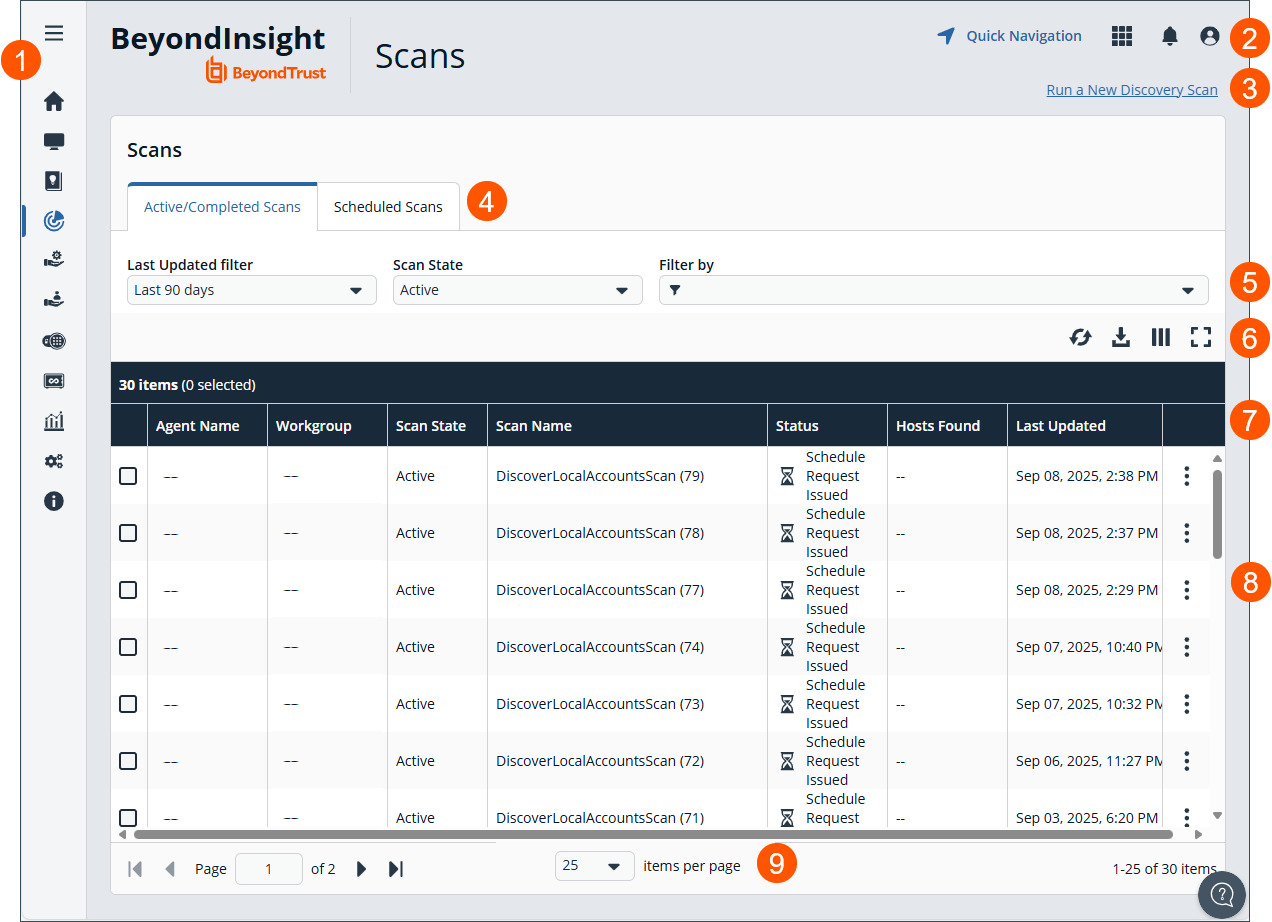Click the date Sep 08, 2025, 2:38 PM
This screenshot has width=1272, height=922.
coord(1087,476)
